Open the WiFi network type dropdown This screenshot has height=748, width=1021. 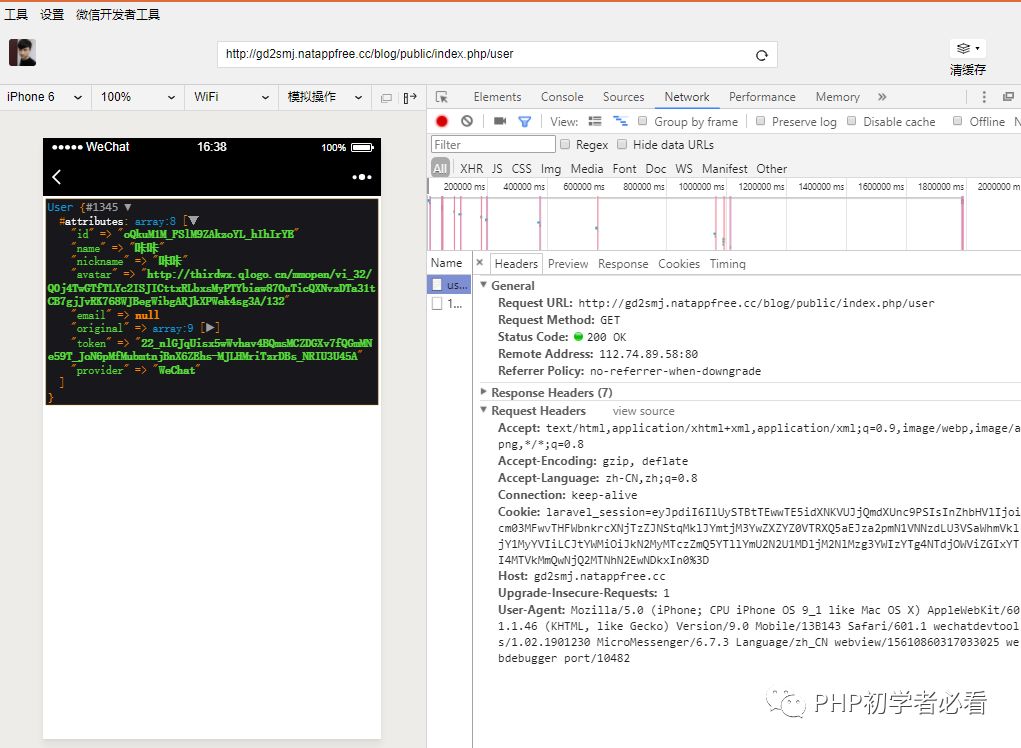231,97
